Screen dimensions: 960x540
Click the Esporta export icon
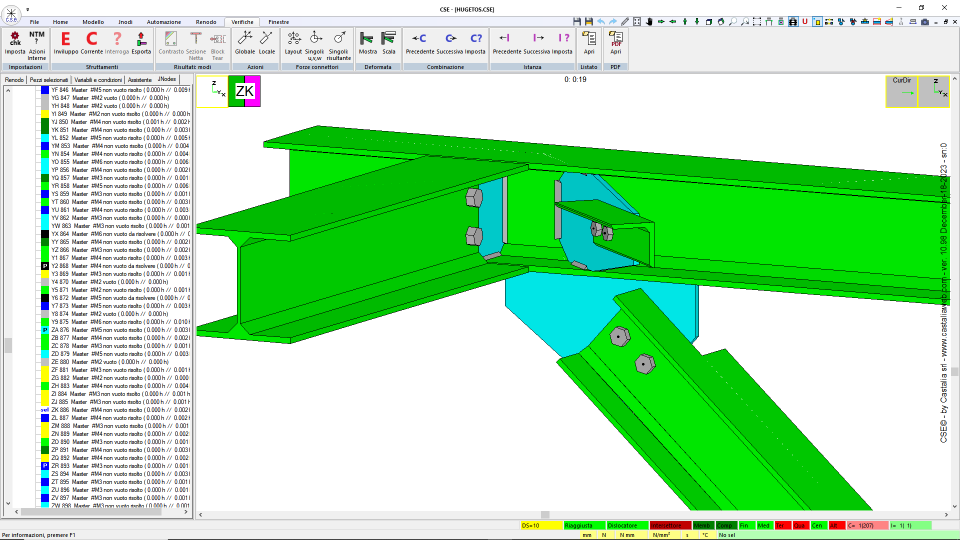click(x=141, y=43)
